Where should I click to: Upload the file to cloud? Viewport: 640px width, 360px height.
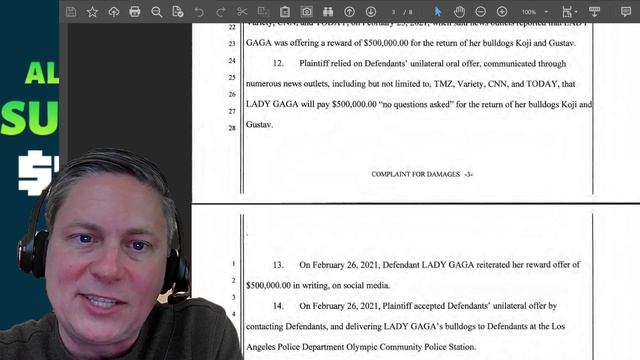tap(113, 12)
